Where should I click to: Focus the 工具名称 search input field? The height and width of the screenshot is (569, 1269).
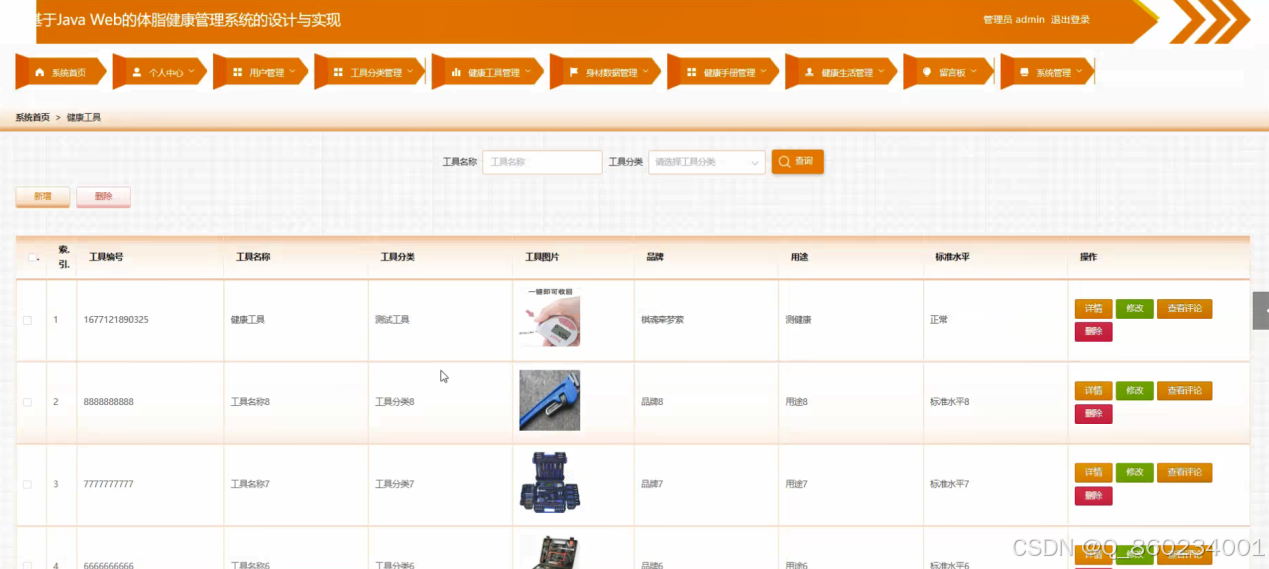542,162
